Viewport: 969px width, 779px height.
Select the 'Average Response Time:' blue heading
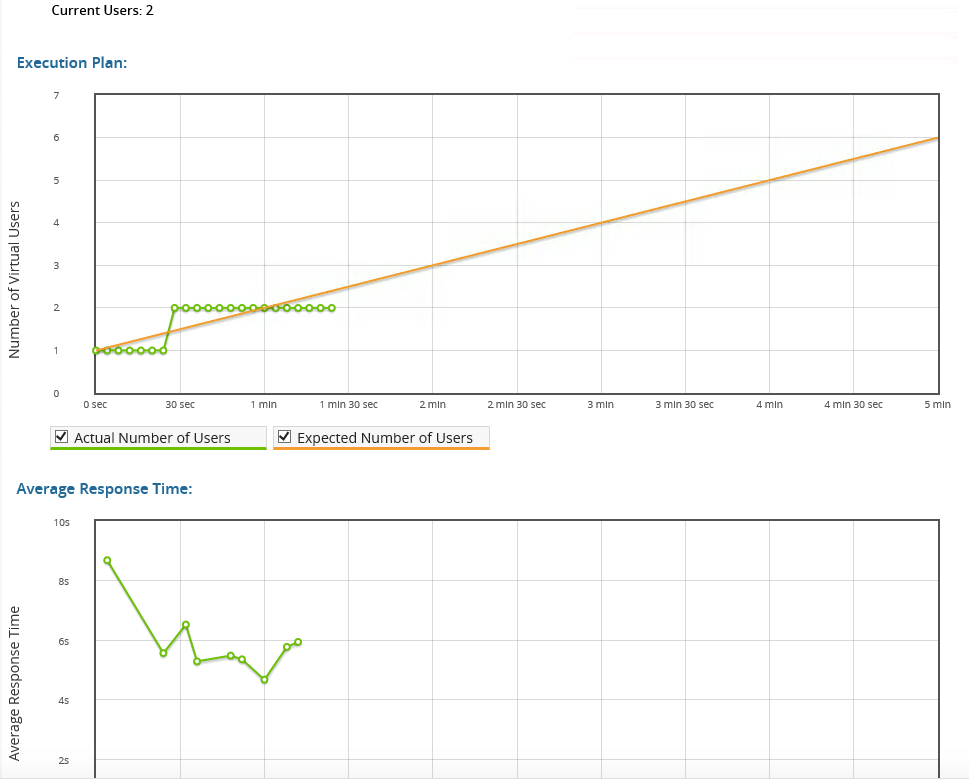104,489
